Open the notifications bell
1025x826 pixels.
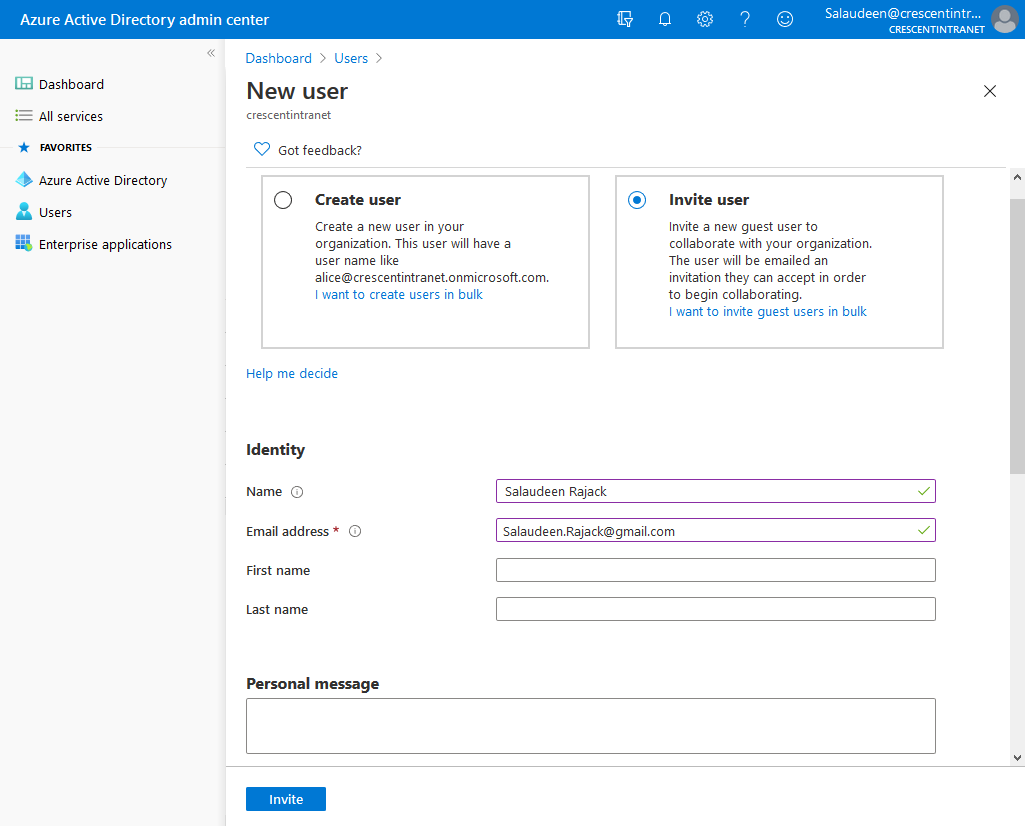tap(665, 19)
